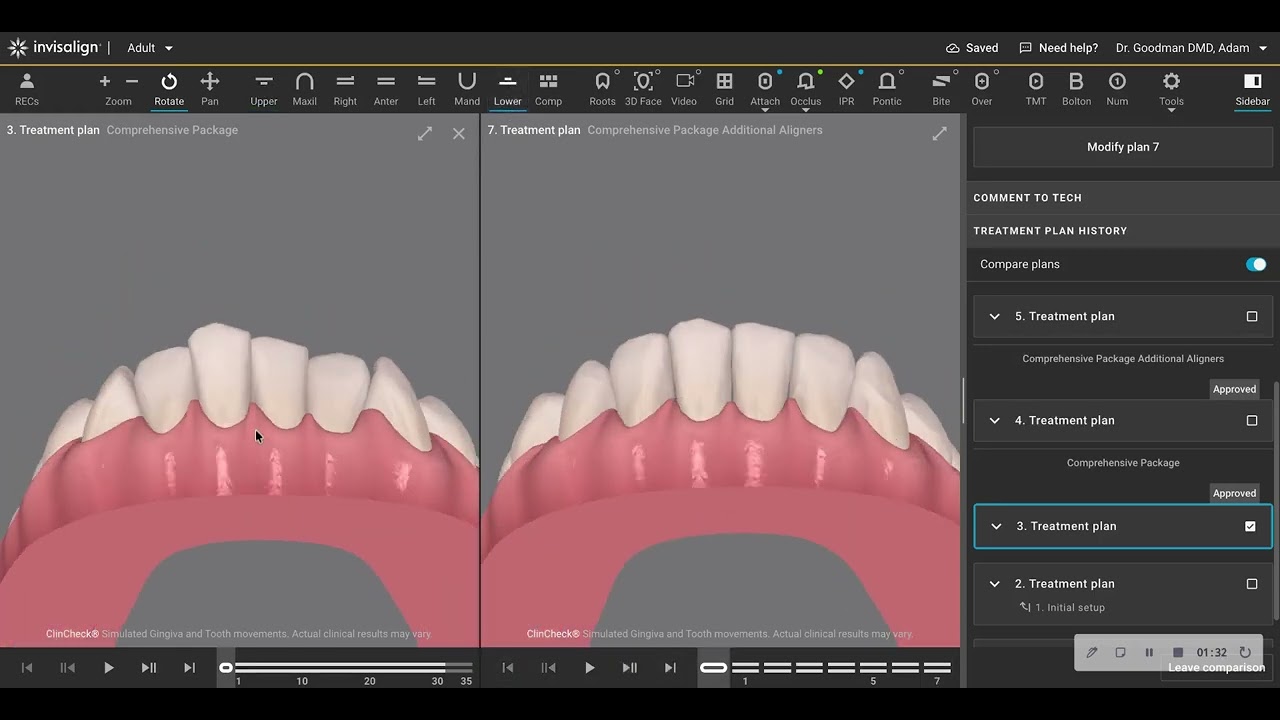Open the 3D Face view
The width and height of the screenshot is (1280, 720).
pos(643,89)
